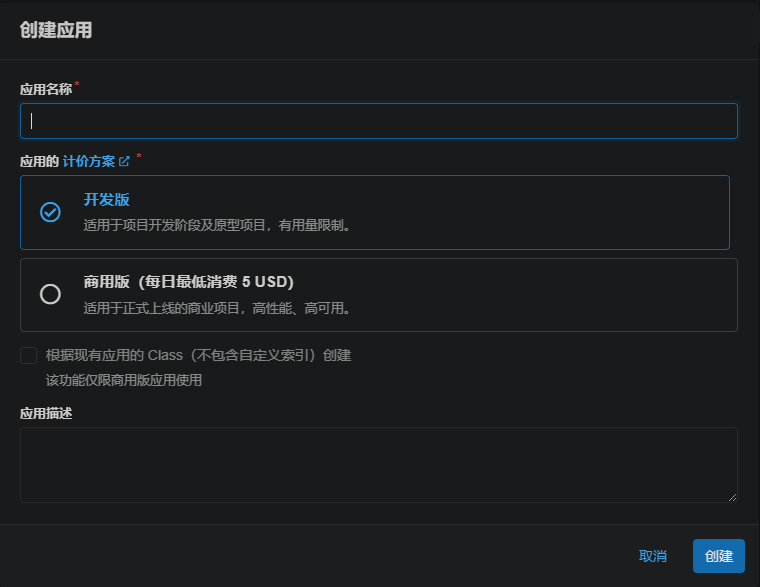Enable the 根据现有应用的 Class checkbox
This screenshot has width=760, height=587.
pyautogui.click(x=28, y=355)
